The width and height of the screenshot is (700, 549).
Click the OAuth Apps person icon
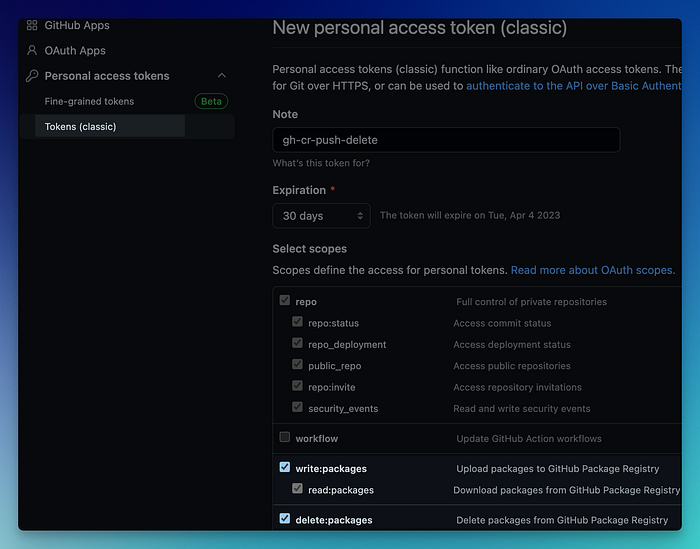click(32, 50)
